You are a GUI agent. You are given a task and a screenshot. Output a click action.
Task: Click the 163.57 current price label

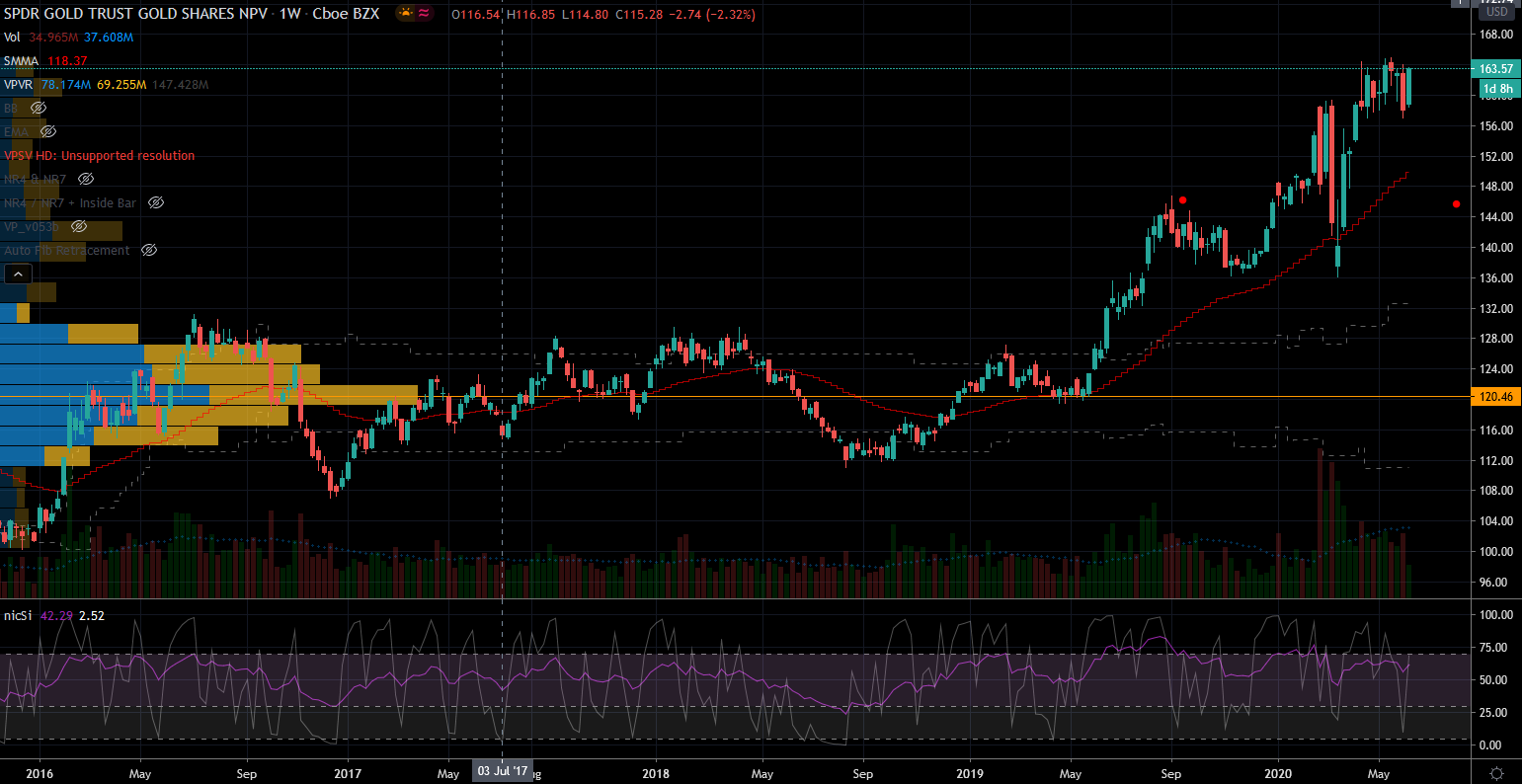pos(1497,68)
